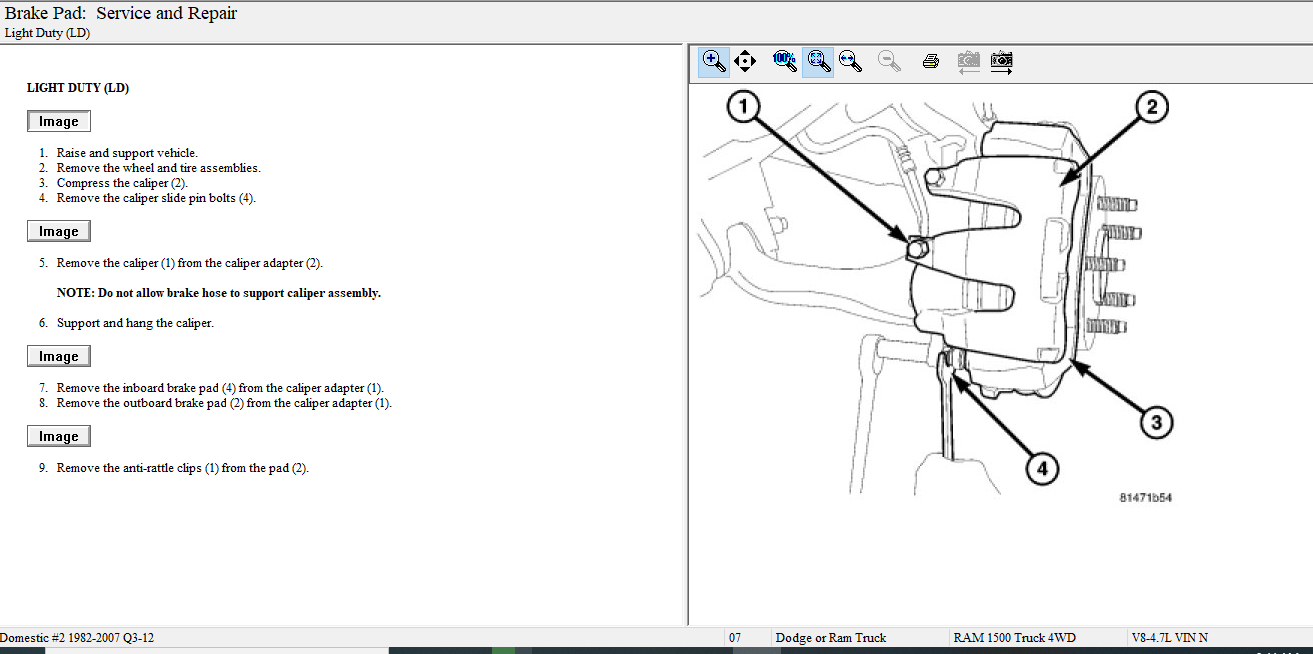Viewport: 1313px width, 654px height.
Task: Click the fit-to-window magnifier icon
Action: [818, 61]
